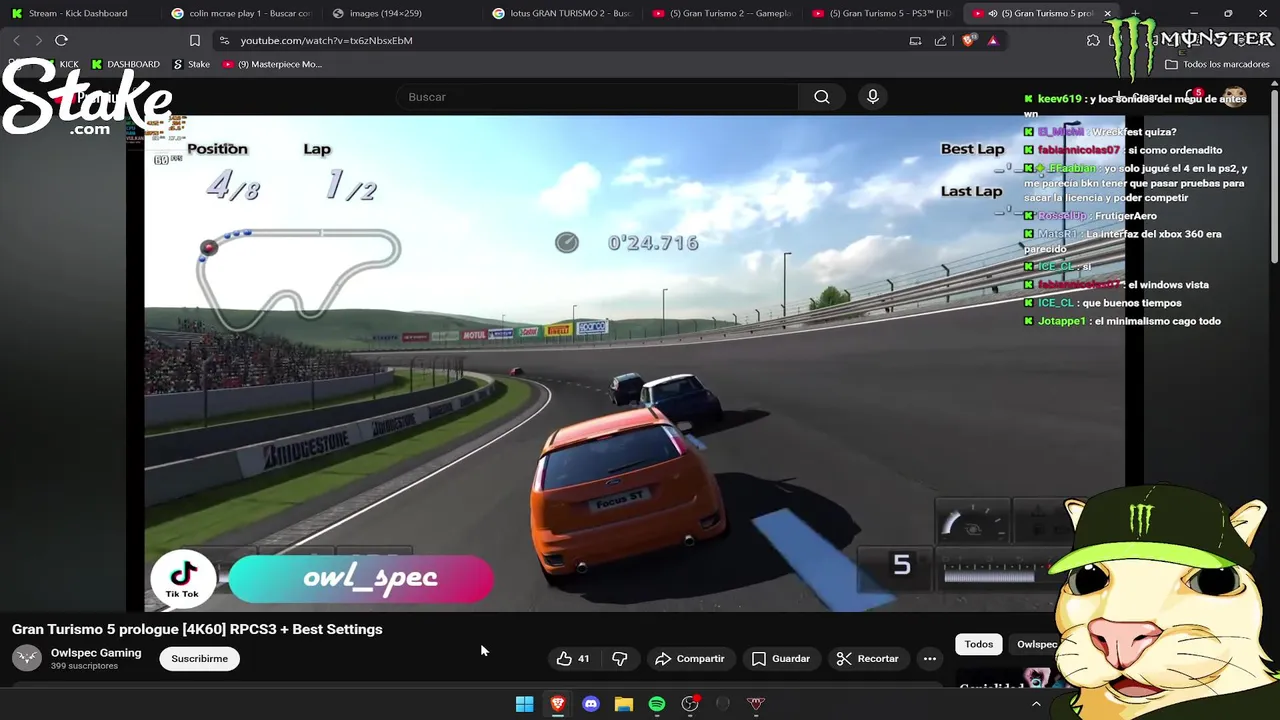1280x720 pixels.
Task: Go back with the browser back arrow
Action: click(x=17, y=40)
